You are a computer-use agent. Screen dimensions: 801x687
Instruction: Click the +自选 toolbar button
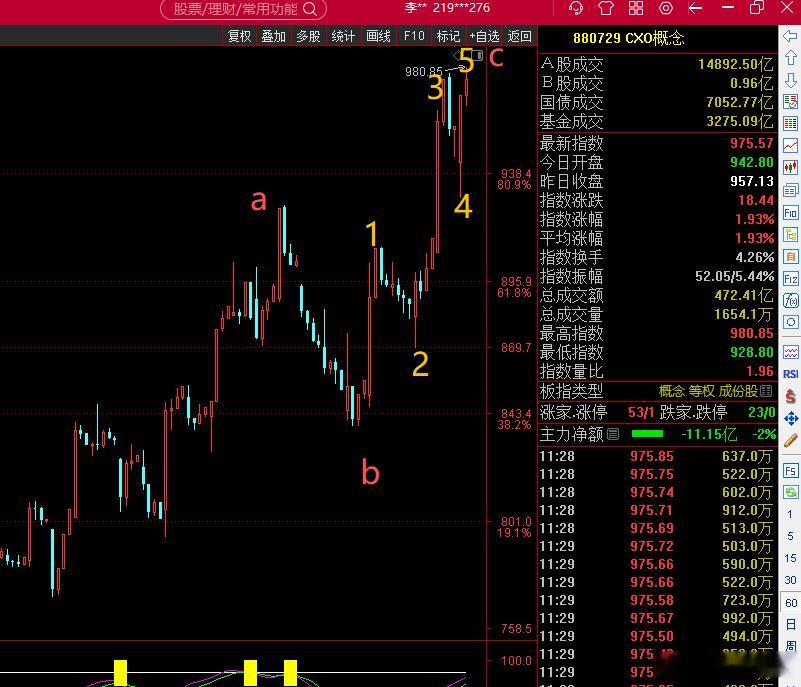pos(484,36)
